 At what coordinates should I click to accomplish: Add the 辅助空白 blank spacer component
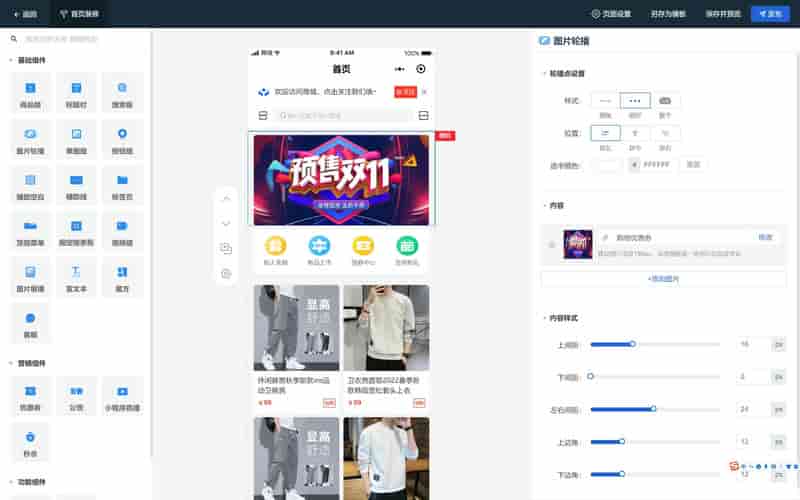tap(30, 186)
